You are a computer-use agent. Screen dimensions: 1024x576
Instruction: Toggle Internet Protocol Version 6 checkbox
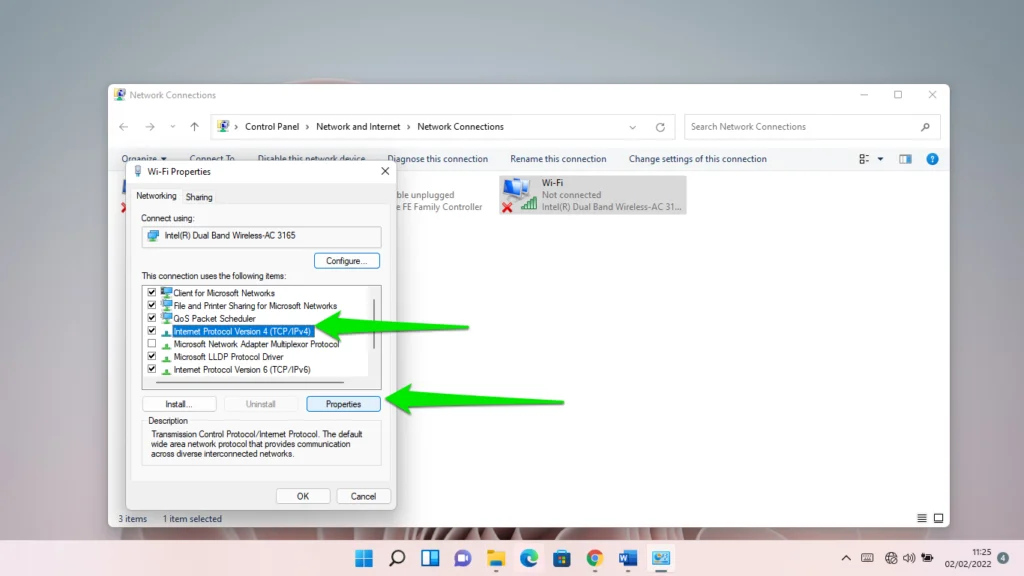(152, 369)
